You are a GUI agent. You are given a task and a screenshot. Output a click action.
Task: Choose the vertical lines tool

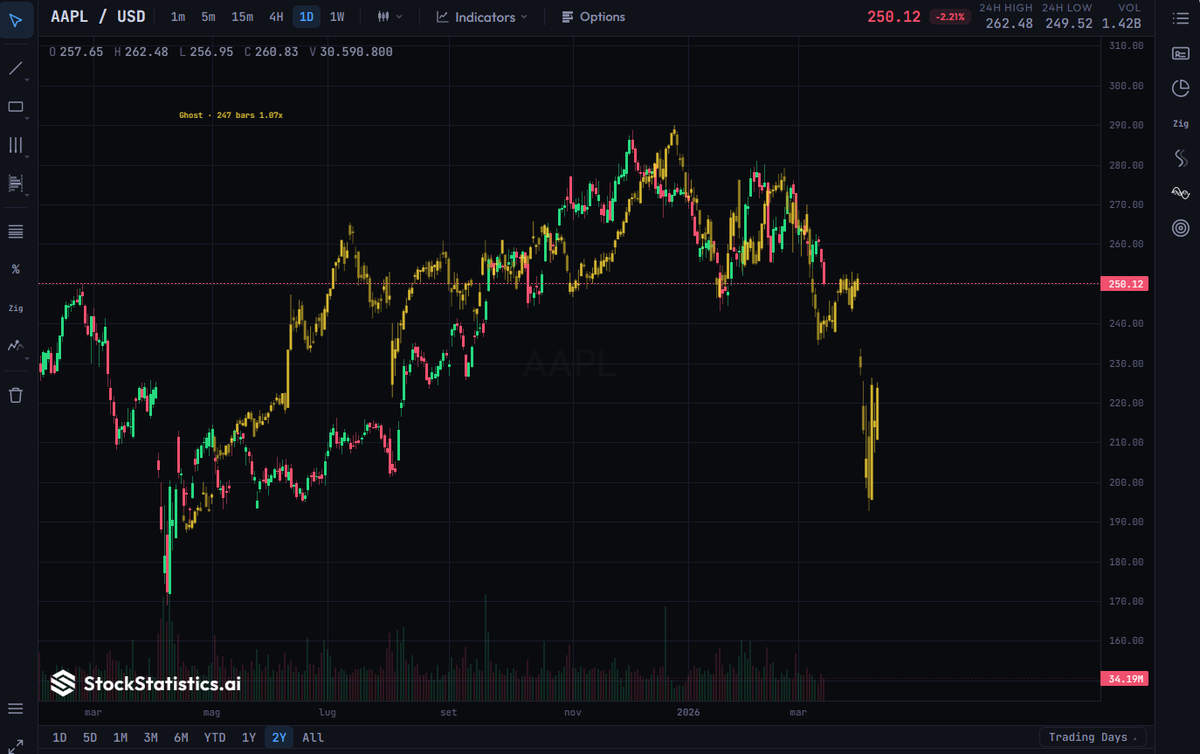[x=16, y=145]
